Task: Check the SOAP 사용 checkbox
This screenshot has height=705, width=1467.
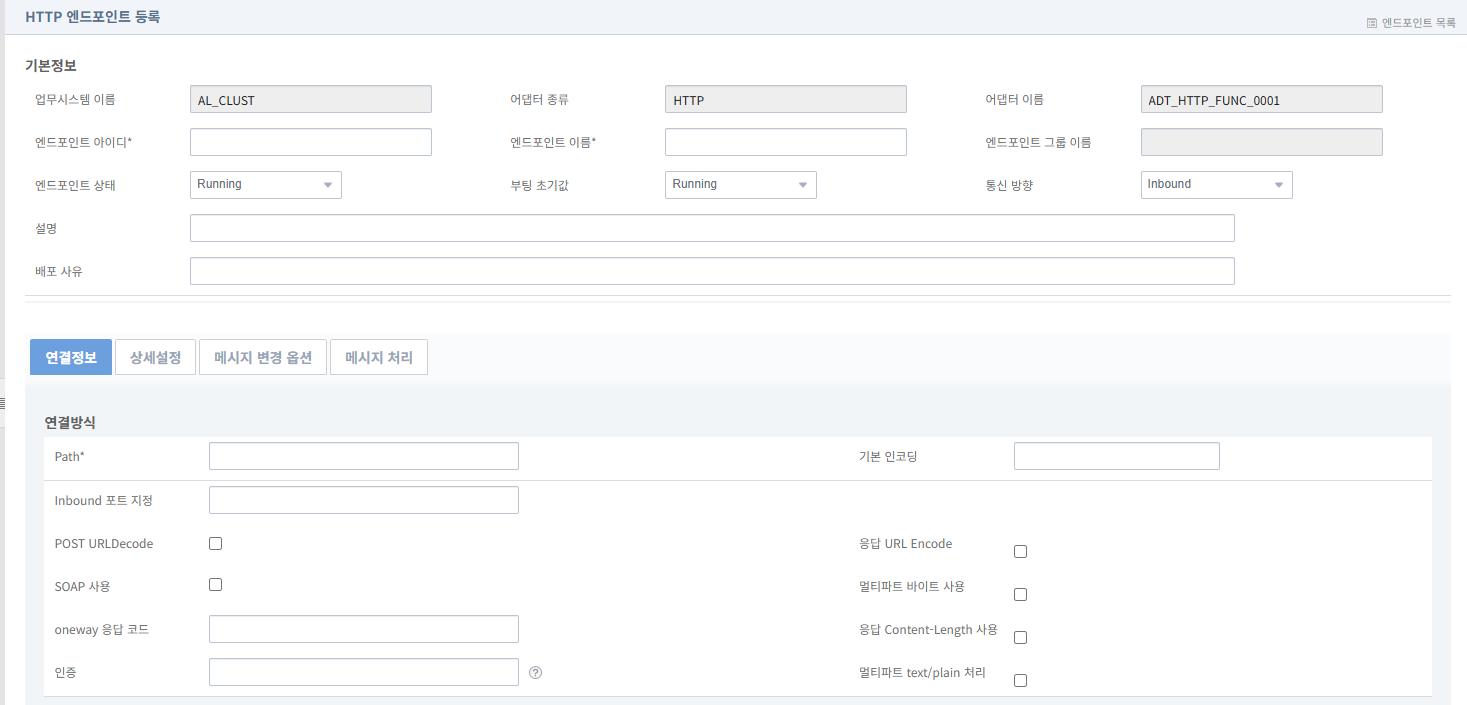Action: [215, 585]
